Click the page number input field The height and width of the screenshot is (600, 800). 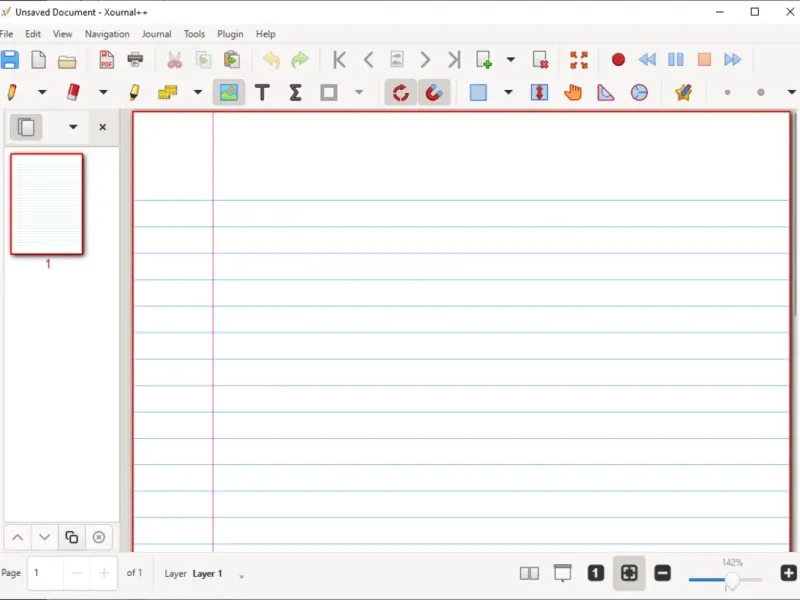coord(45,573)
